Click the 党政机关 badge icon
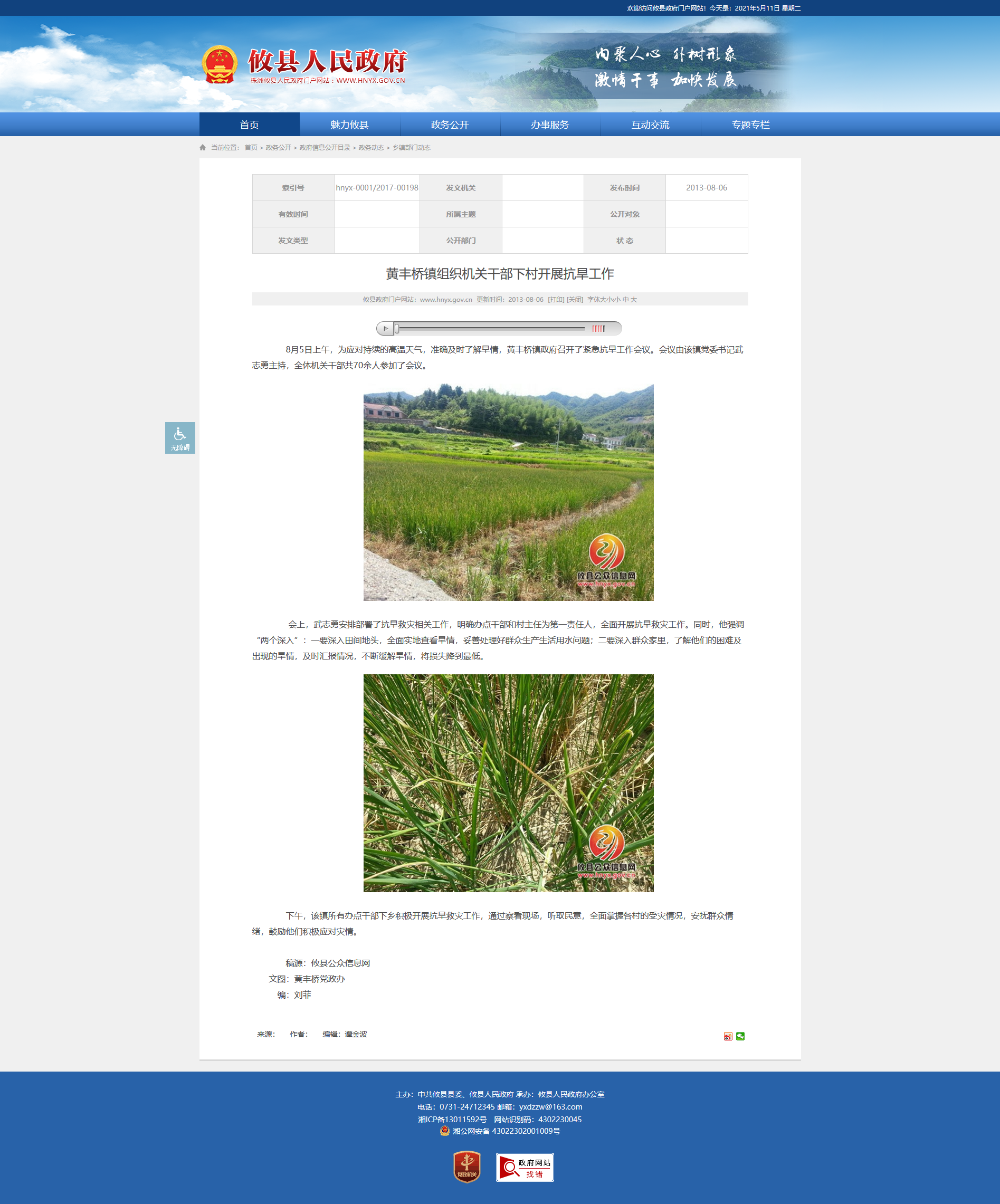 tap(466, 1167)
